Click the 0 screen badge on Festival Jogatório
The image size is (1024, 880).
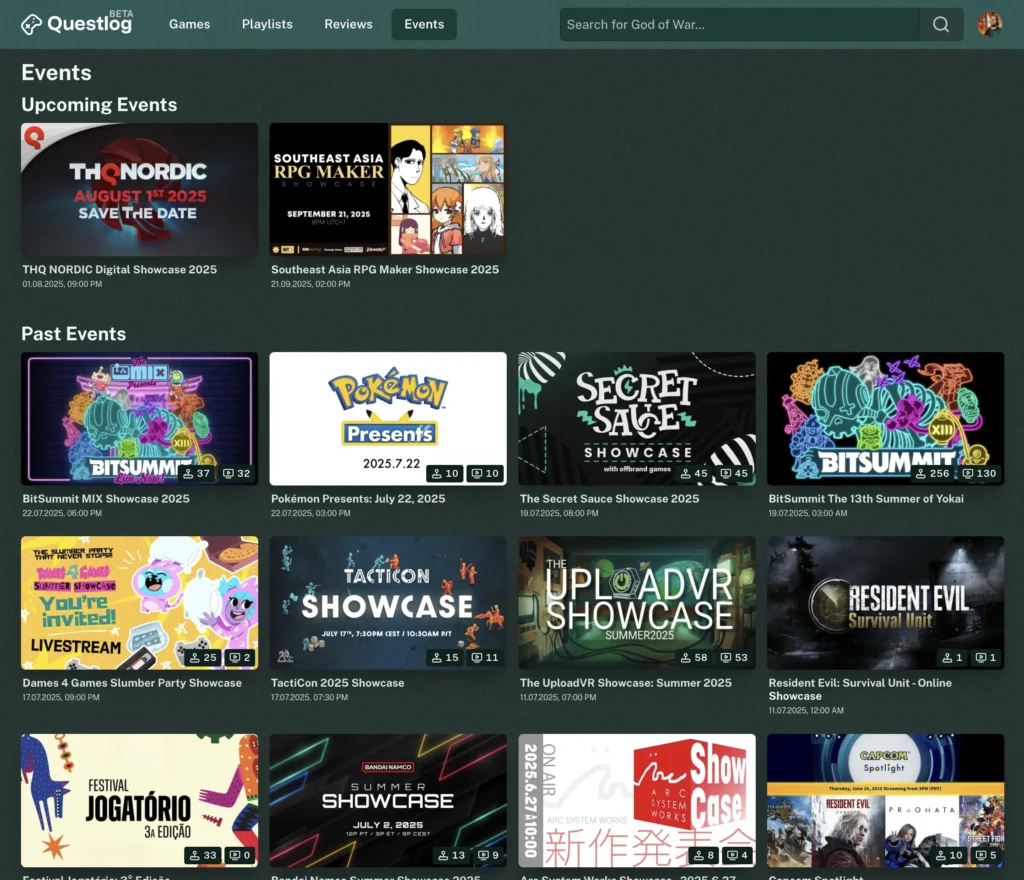(x=240, y=855)
